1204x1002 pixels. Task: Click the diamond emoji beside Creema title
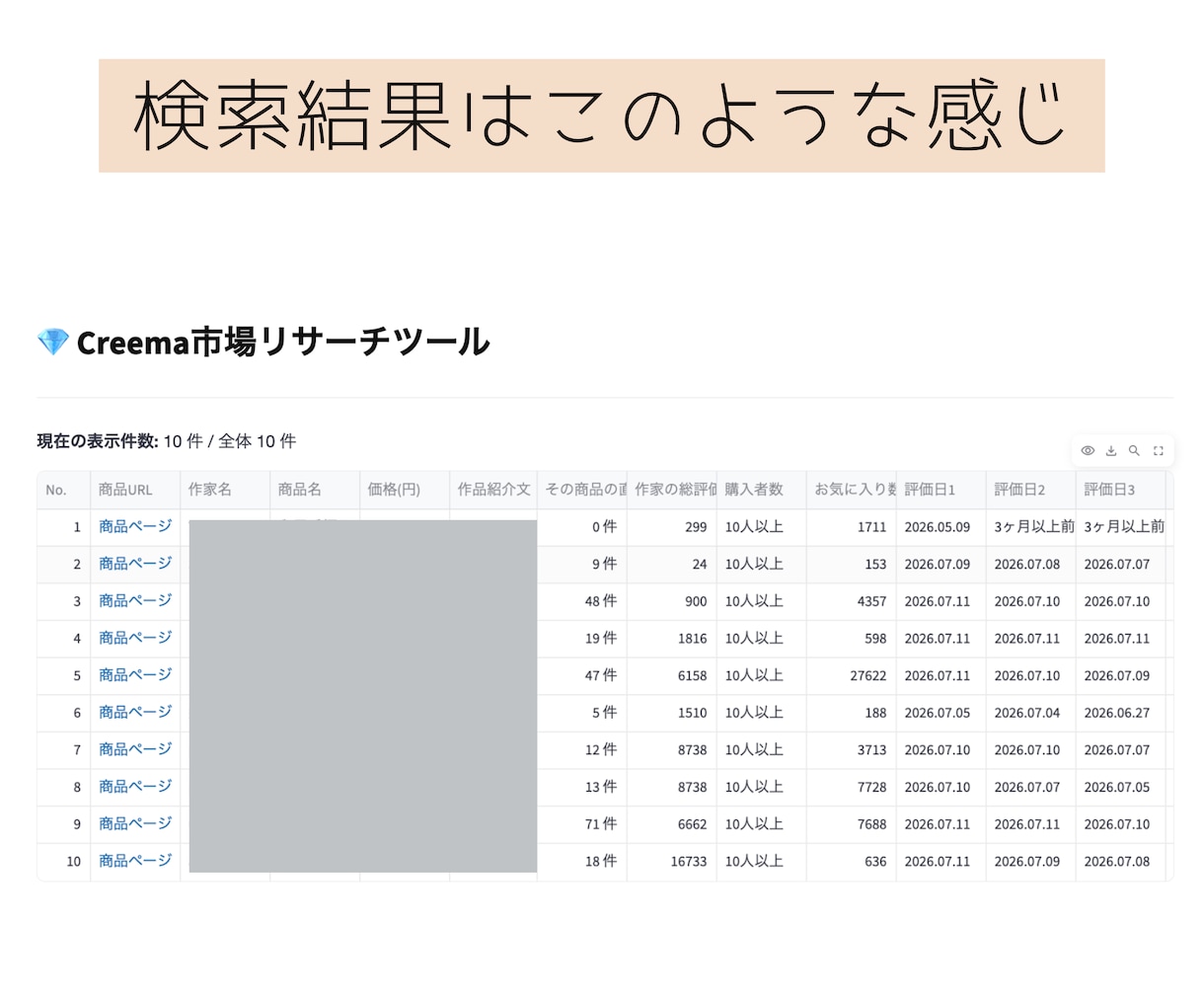pyautogui.click(x=53, y=343)
